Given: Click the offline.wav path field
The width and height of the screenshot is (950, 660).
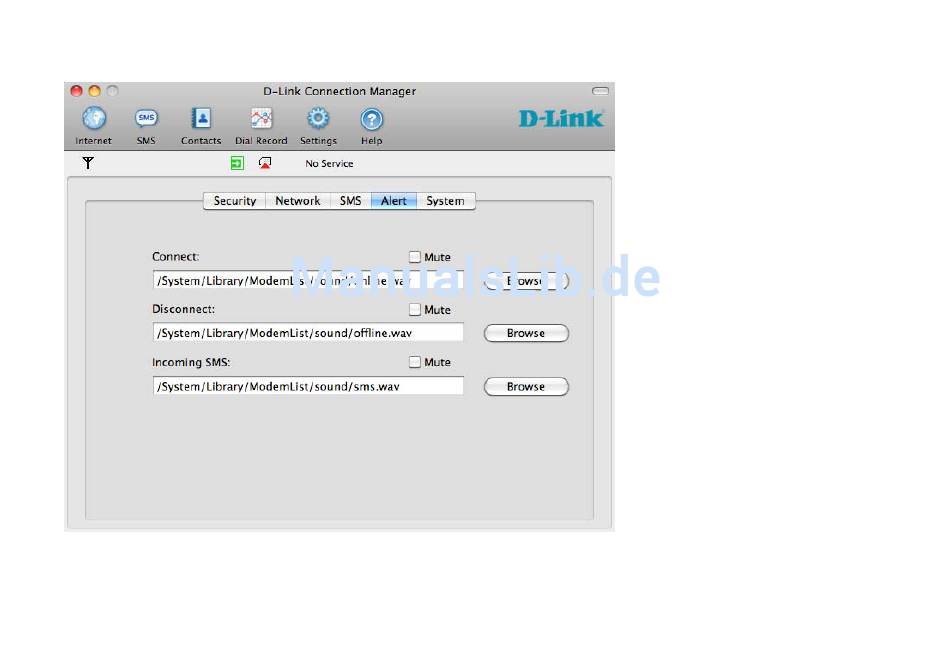Looking at the screenshot, I should click(x=308, y=333).
